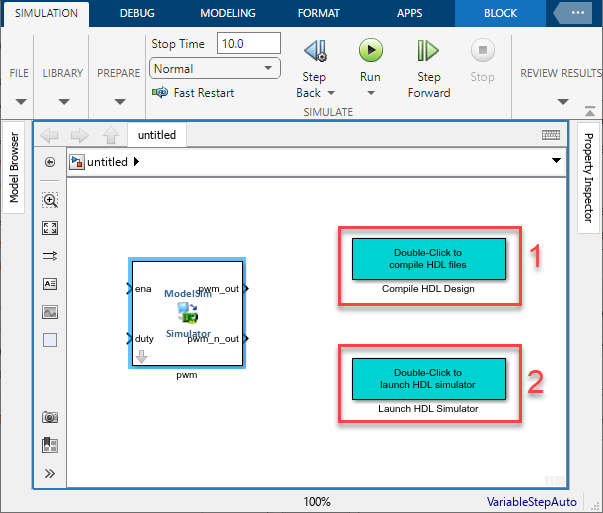Click the VariableStepAuto solver link
This screenshot has width=603, height=513.
531,501
